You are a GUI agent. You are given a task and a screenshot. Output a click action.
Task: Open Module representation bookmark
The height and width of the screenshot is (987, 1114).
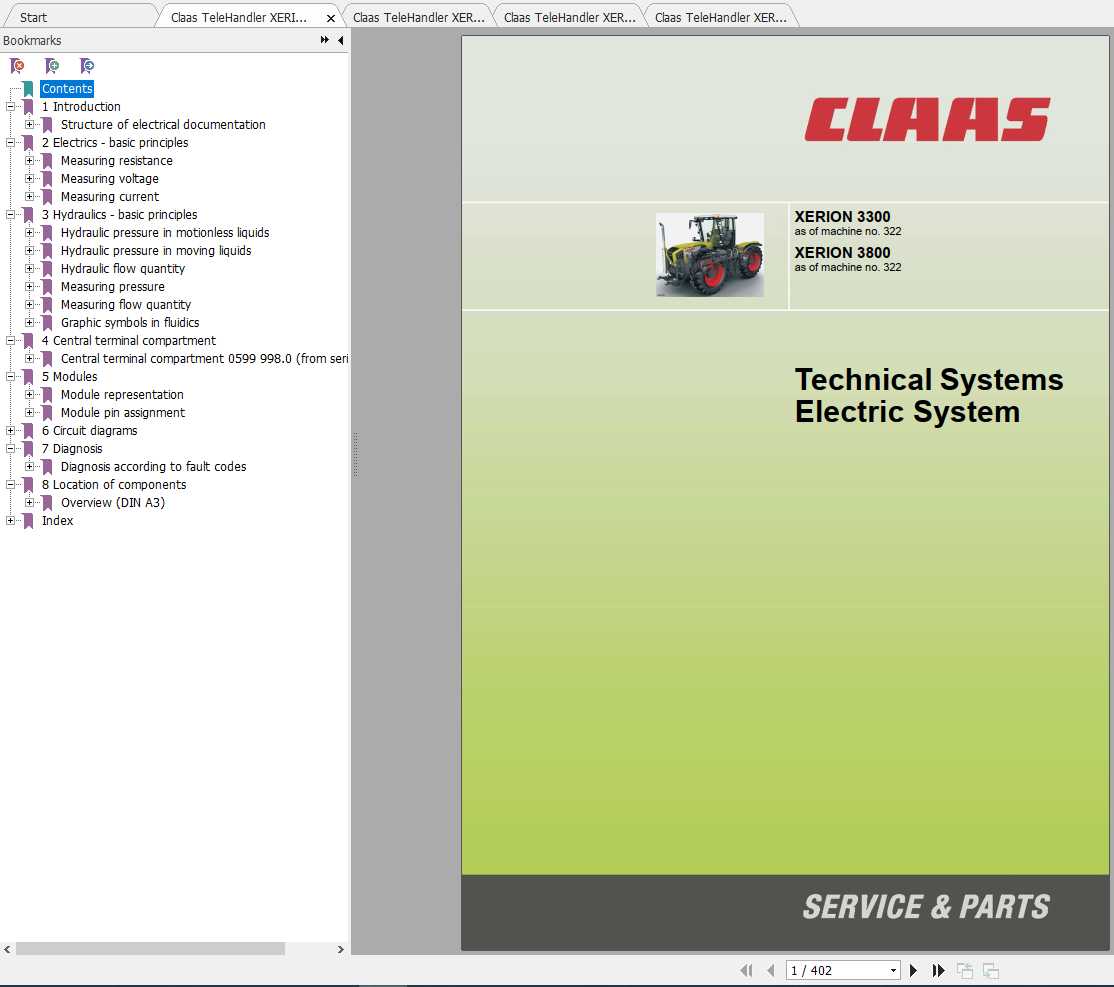(122, 394)
